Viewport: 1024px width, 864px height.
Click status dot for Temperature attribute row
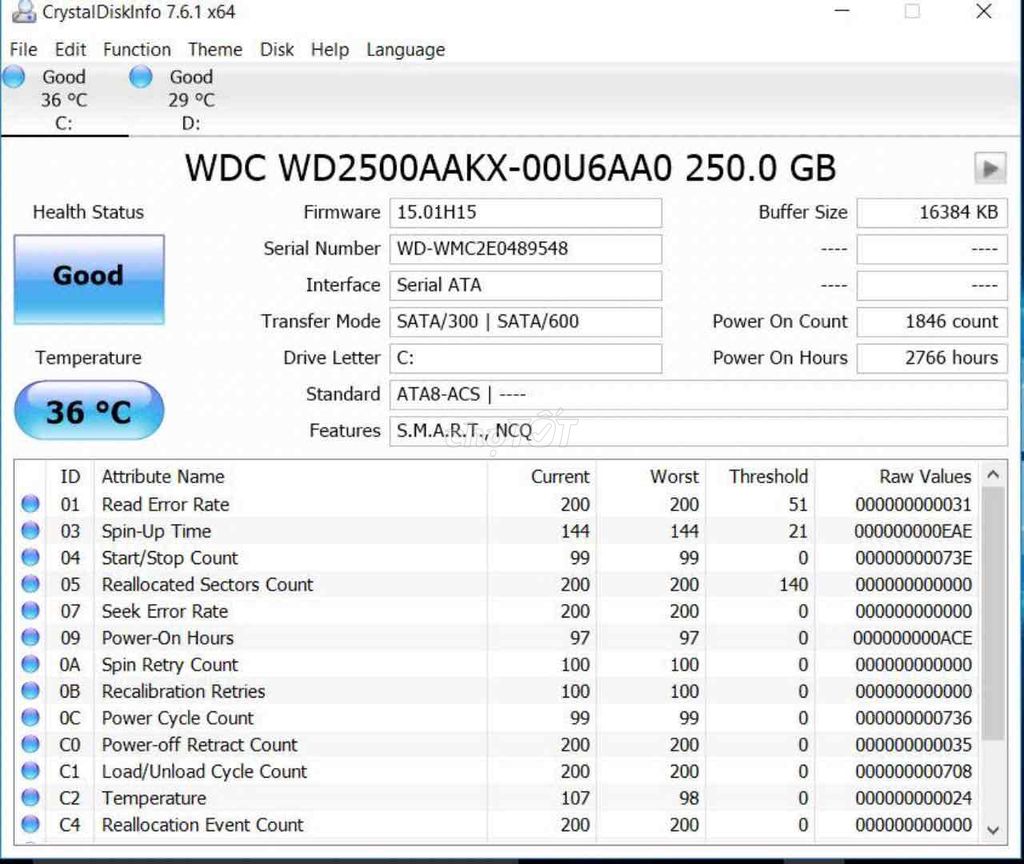pos(30,798)
